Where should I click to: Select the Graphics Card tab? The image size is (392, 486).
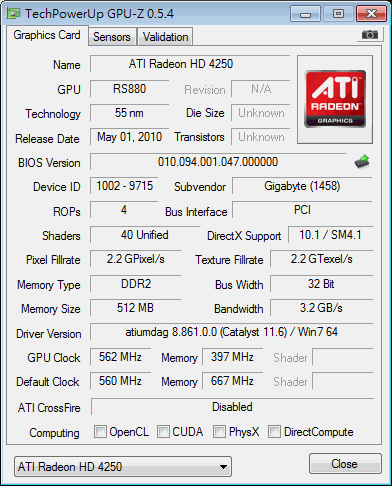pyautogui.click(x=47, y=35)
